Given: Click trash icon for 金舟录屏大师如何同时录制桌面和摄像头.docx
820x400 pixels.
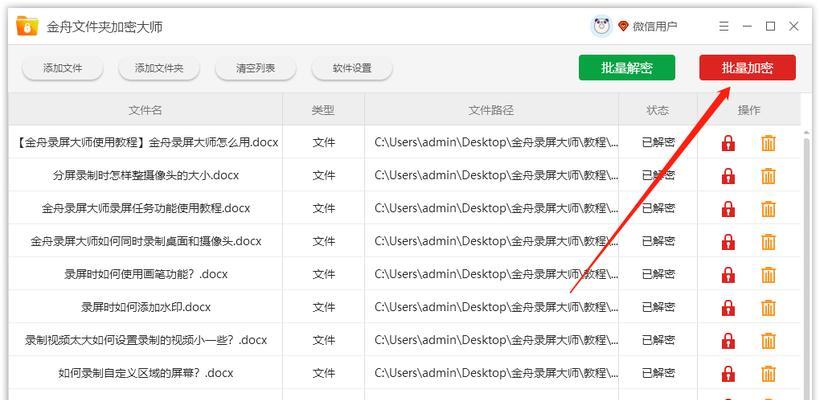Looking at the screenshot, I should click(x=768, y=242).
